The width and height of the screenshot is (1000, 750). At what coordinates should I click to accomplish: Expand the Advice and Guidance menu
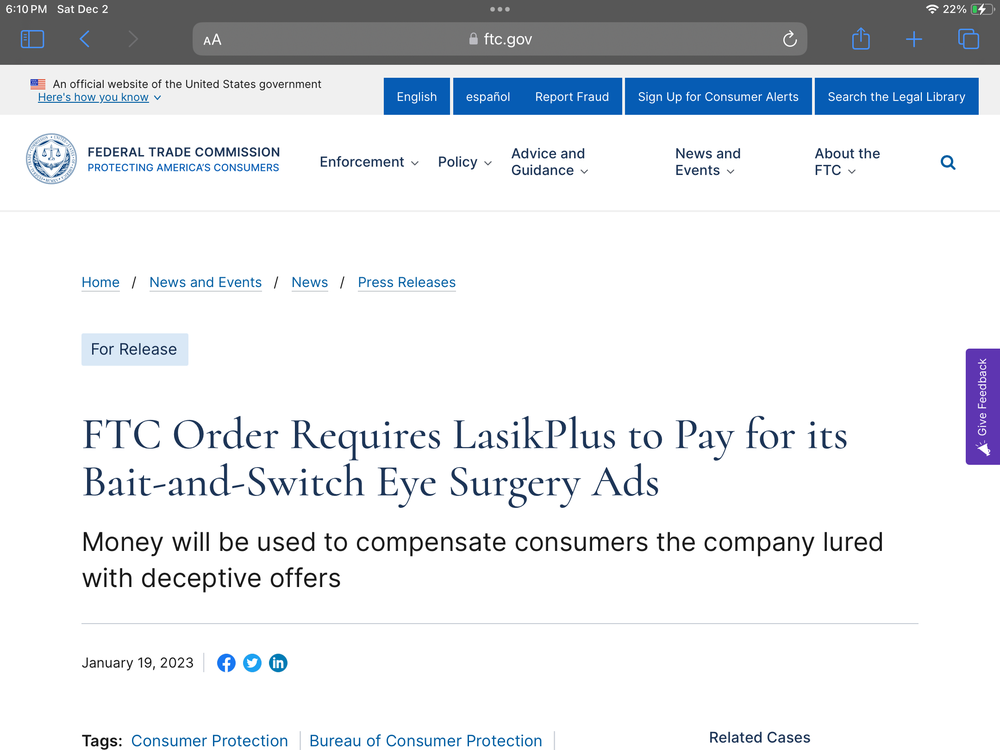click(x=550, y=162)
